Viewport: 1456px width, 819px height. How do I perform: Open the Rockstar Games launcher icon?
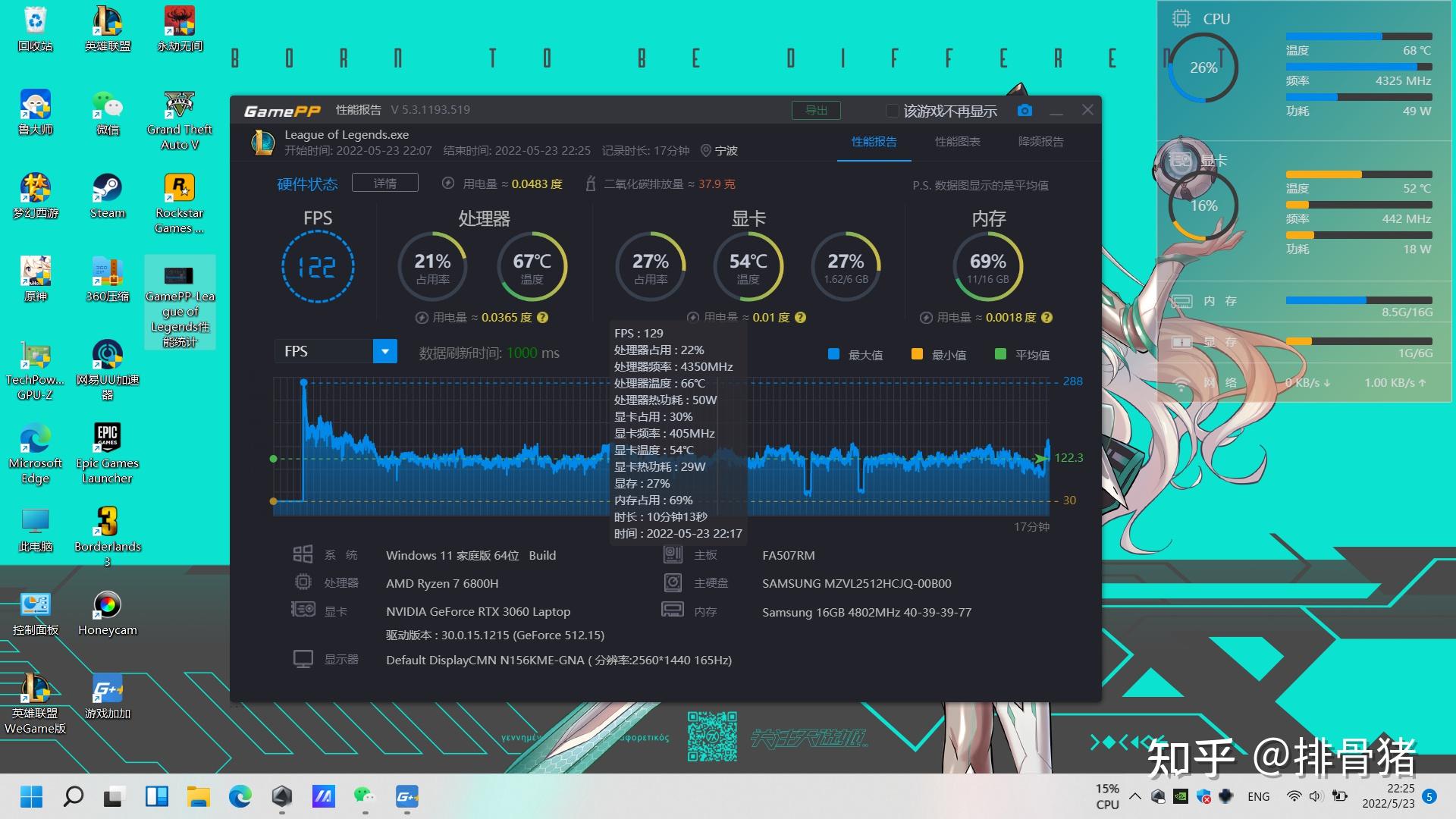click(180, 203)
